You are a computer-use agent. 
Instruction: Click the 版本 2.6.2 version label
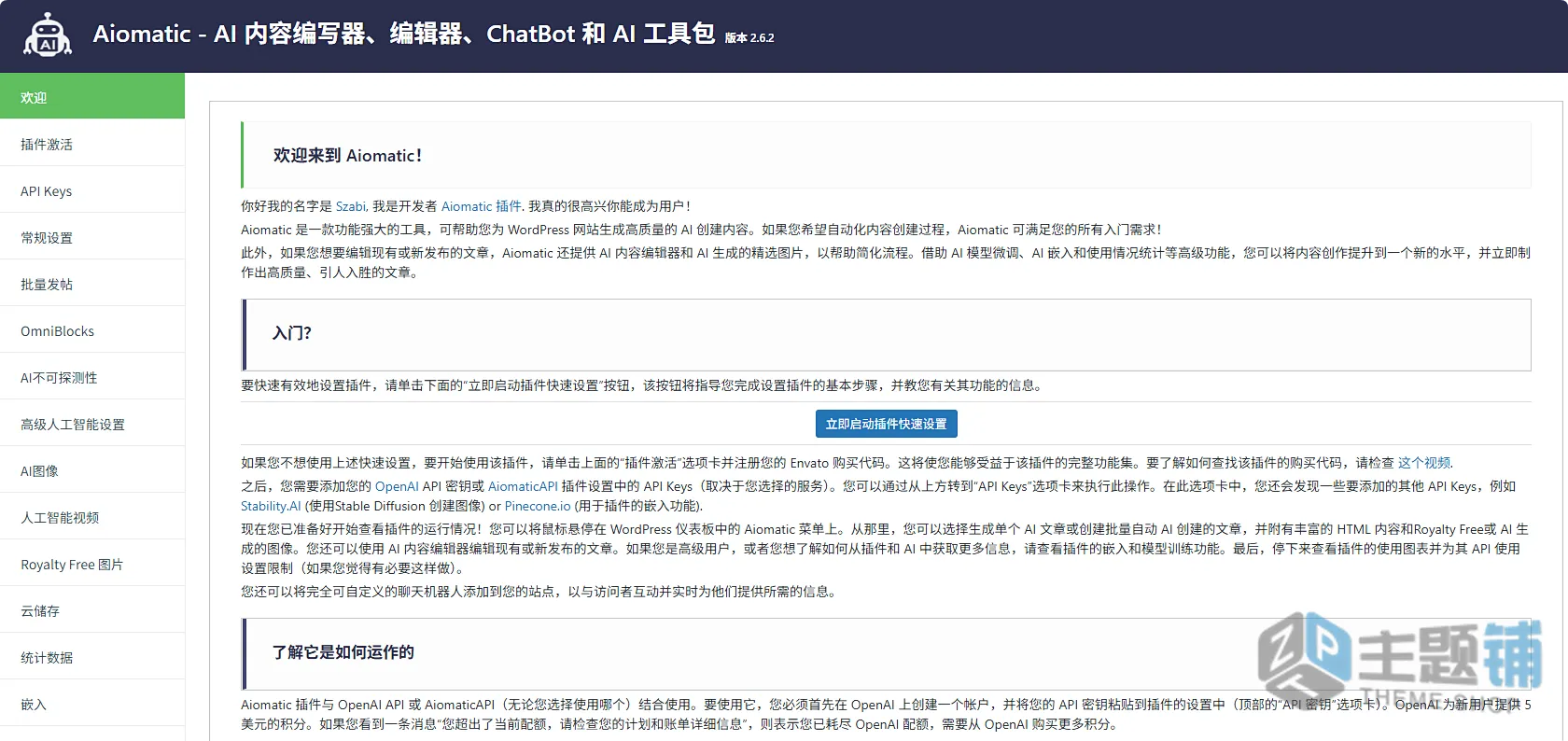tap(749, 38)
